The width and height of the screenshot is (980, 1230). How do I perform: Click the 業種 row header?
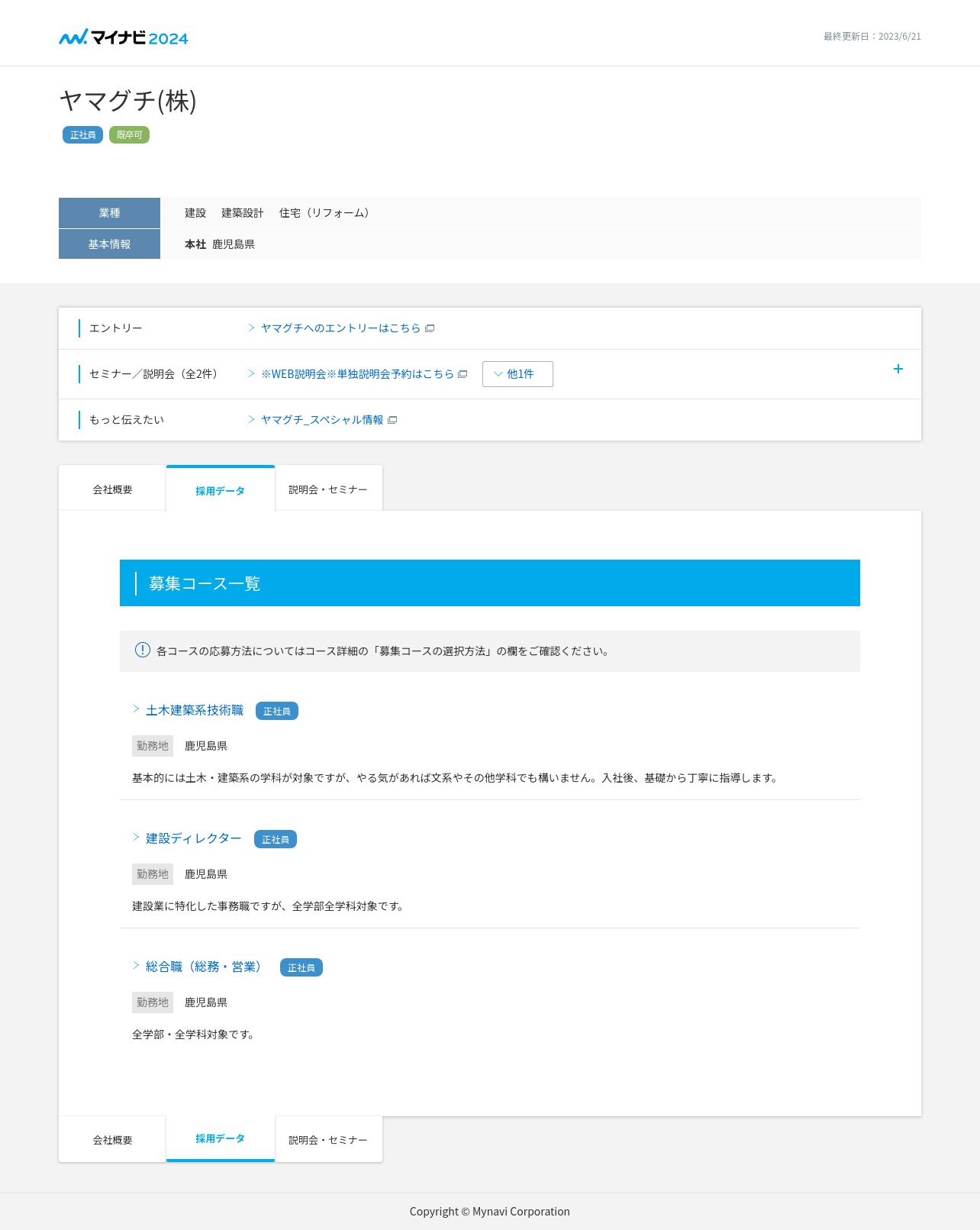tap(109, 213)
